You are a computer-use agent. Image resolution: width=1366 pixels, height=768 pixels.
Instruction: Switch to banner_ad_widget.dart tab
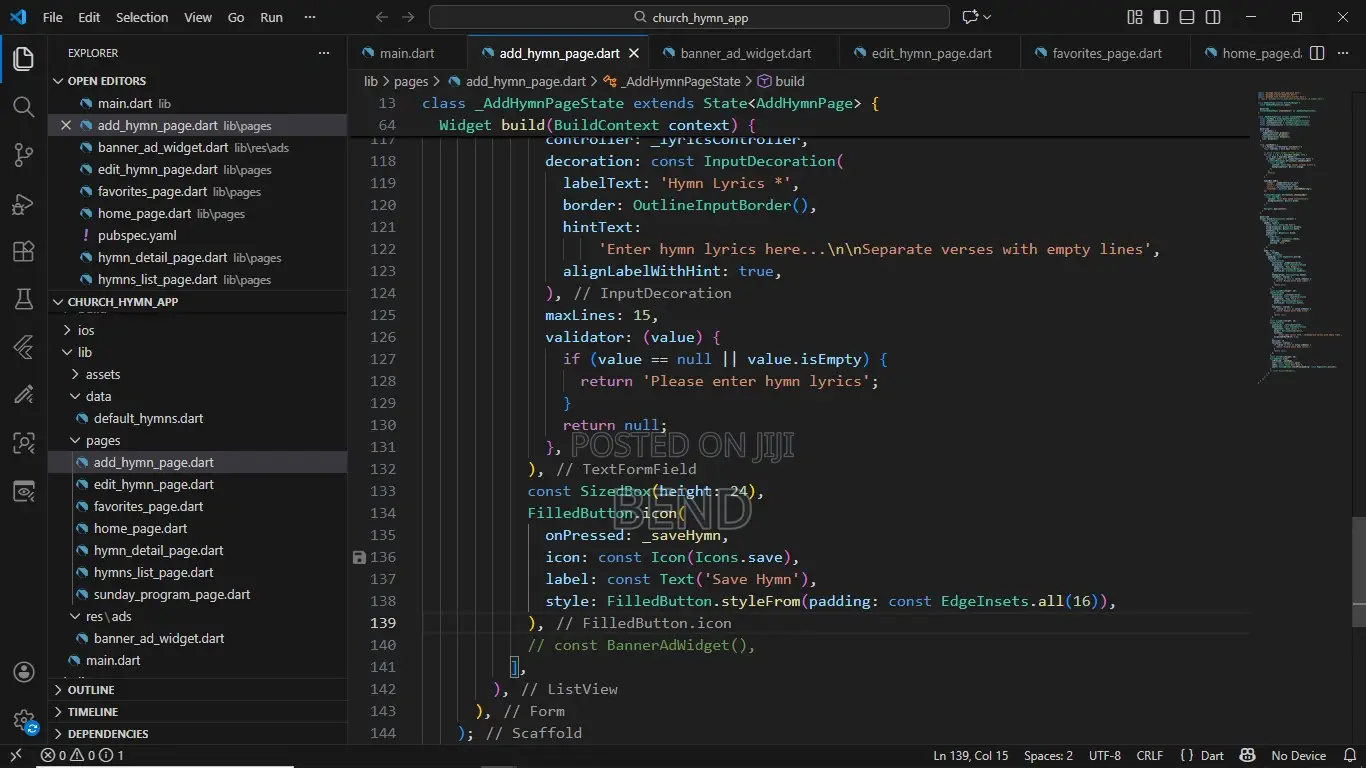746,53
